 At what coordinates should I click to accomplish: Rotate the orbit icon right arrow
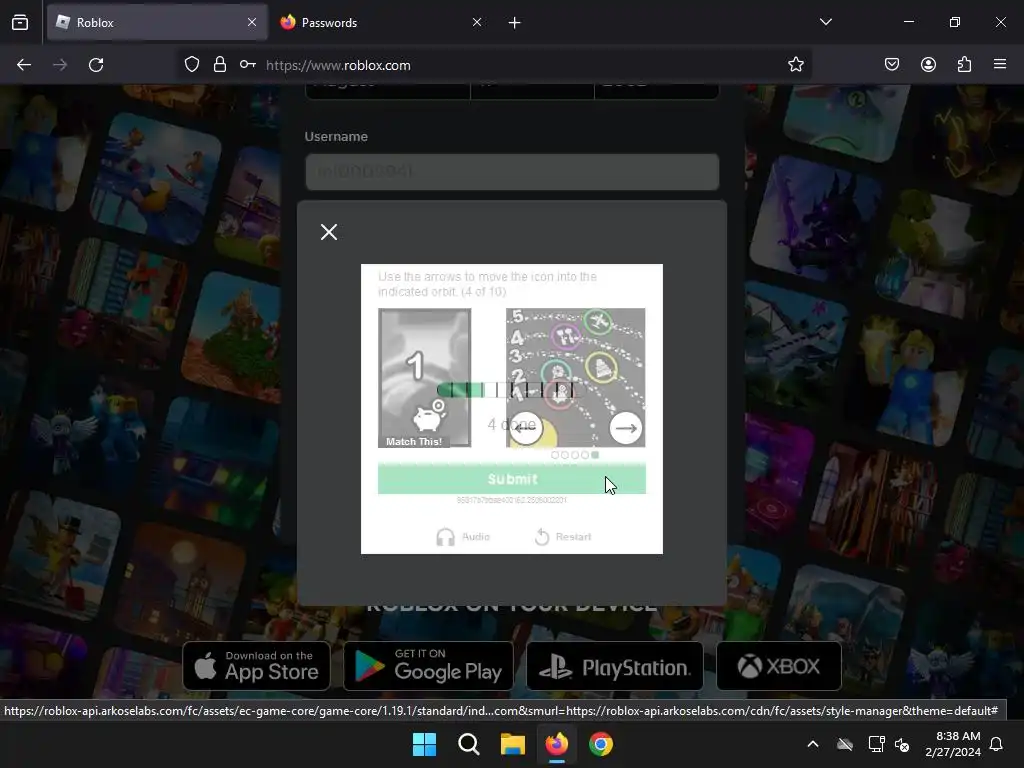(x=626, y=428)
